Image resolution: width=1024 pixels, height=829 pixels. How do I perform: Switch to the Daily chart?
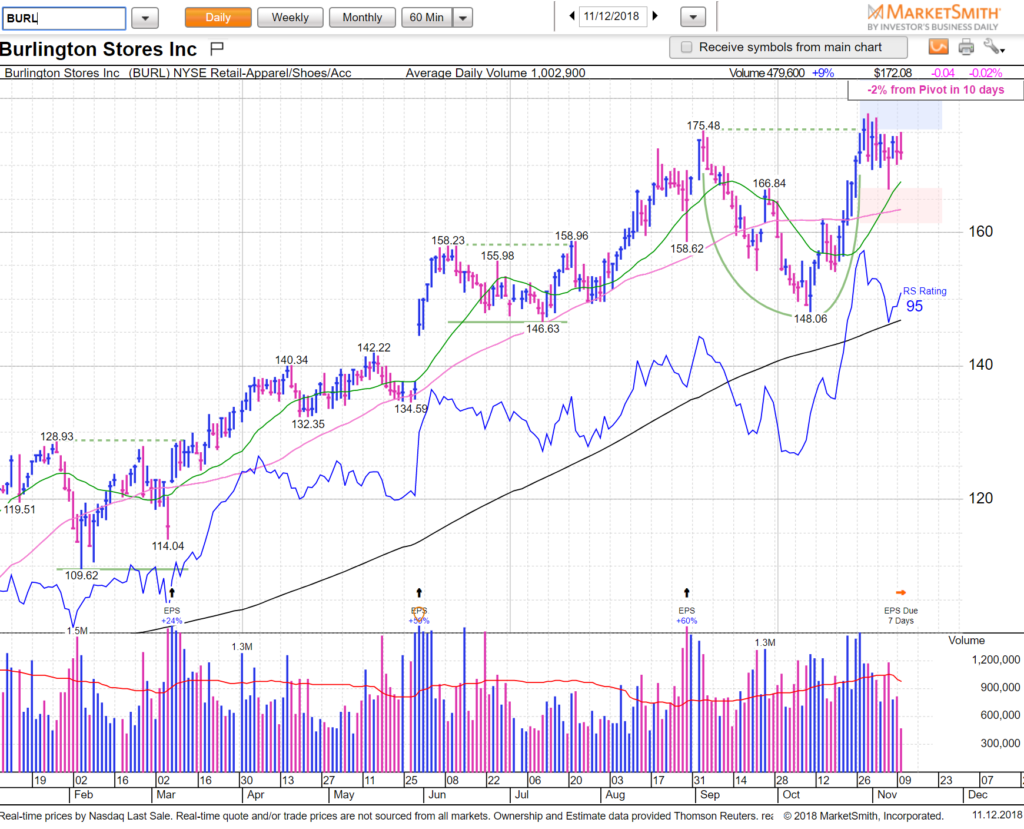(218, 18)
